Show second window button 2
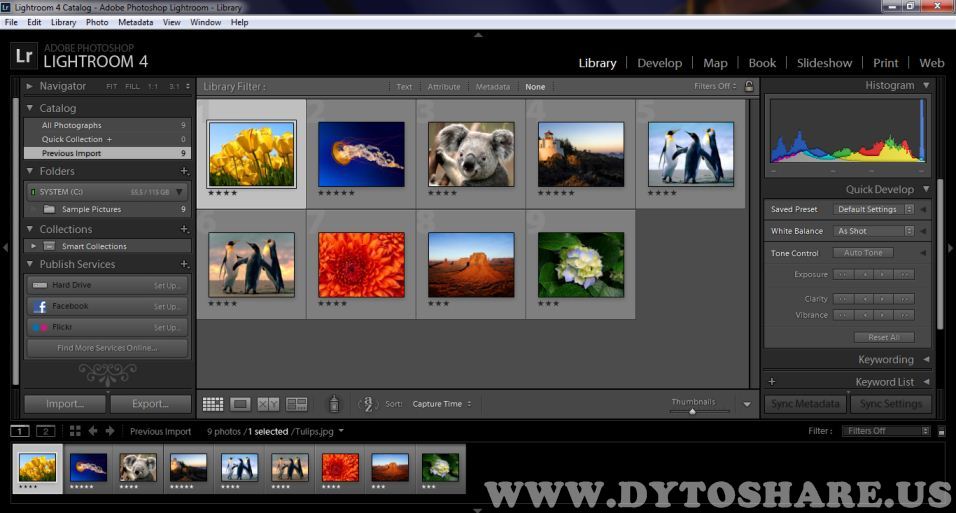This screenshot has height=513, width=956. tap(46, 431)
